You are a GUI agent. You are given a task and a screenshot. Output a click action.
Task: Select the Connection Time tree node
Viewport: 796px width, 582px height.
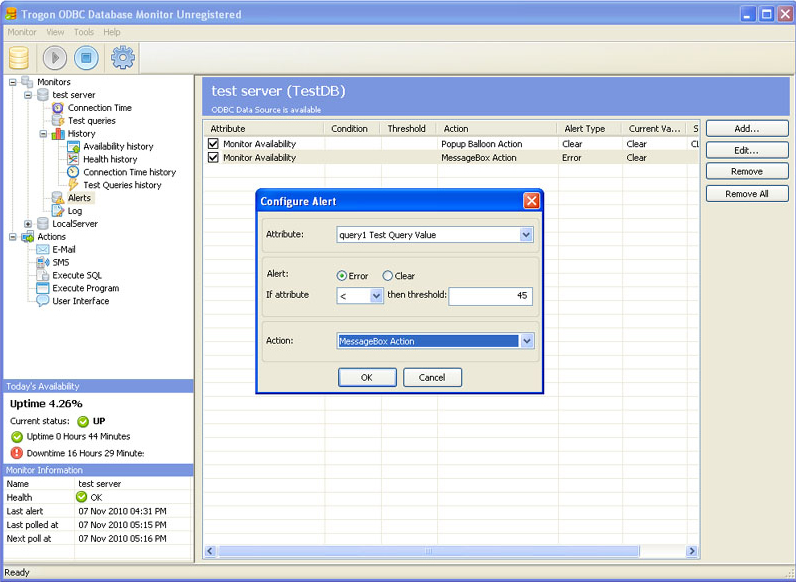pos(99,108)
